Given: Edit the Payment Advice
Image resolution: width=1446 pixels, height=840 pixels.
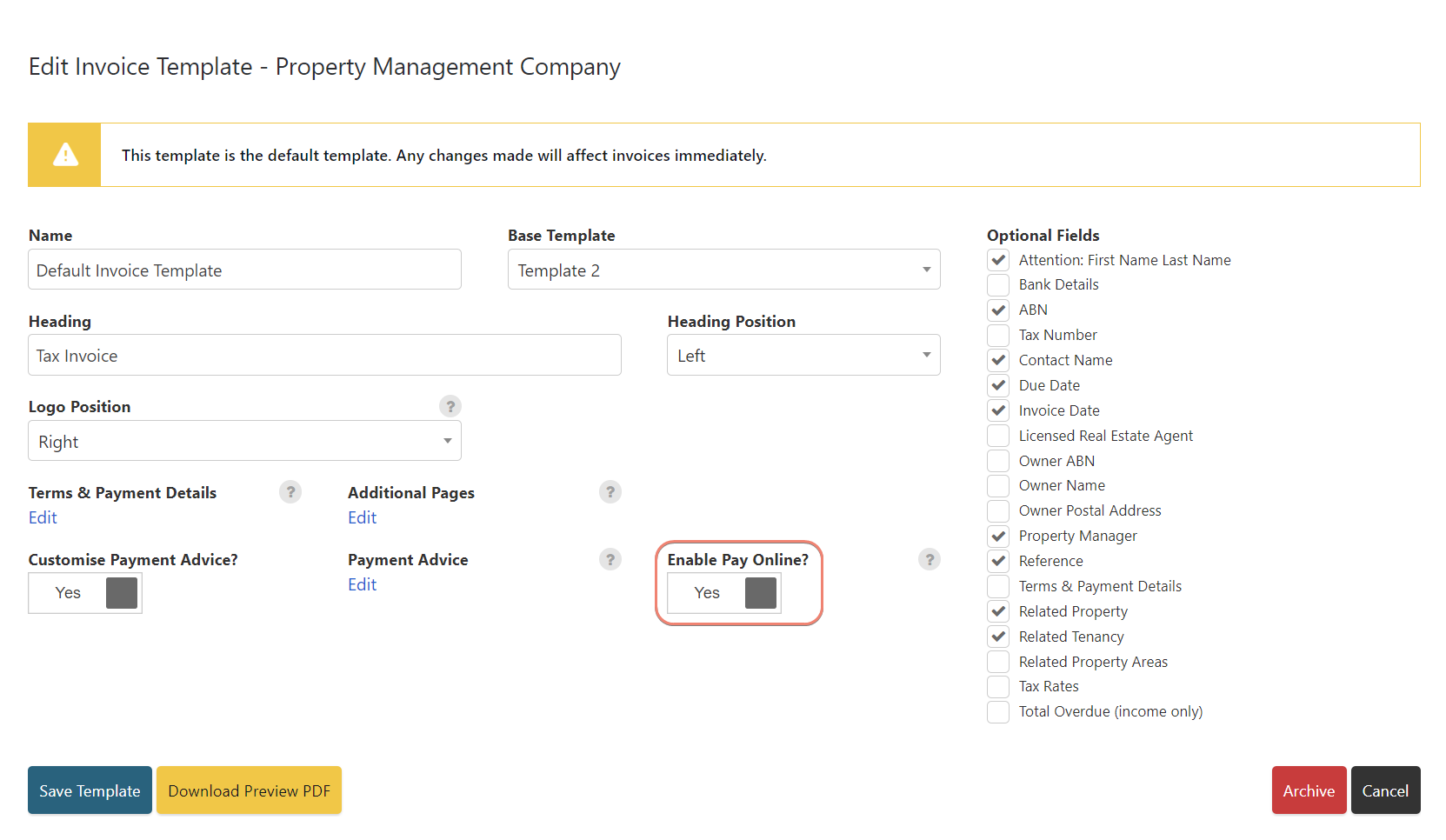Looking at the screenshot, I should 362,584.
